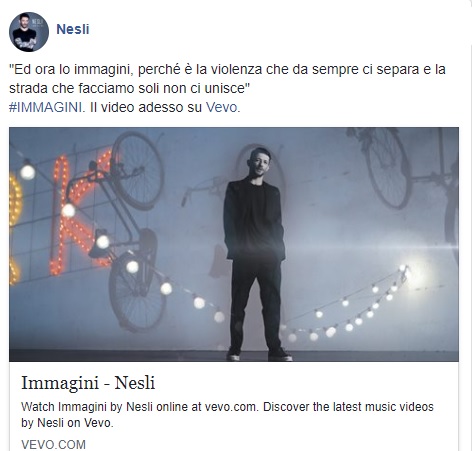This screenshot has height=451, width=474.
Task: Open the #IMMAGINI hashtag
Action: [47, 108]
